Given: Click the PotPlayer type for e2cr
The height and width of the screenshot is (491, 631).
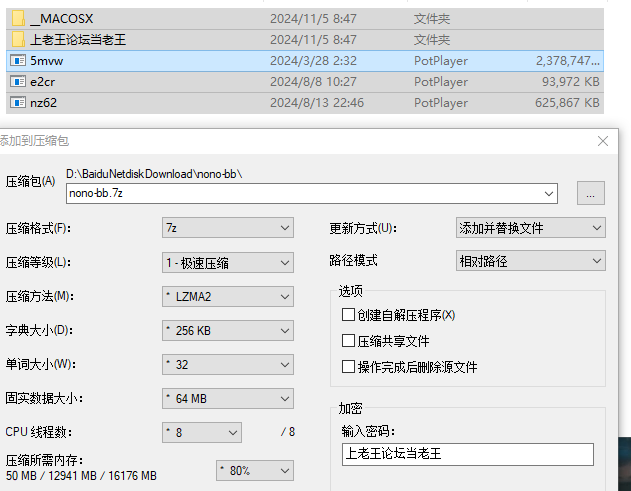Looking at the screenshot, I should pyautogui.click(x=441, y=82).
